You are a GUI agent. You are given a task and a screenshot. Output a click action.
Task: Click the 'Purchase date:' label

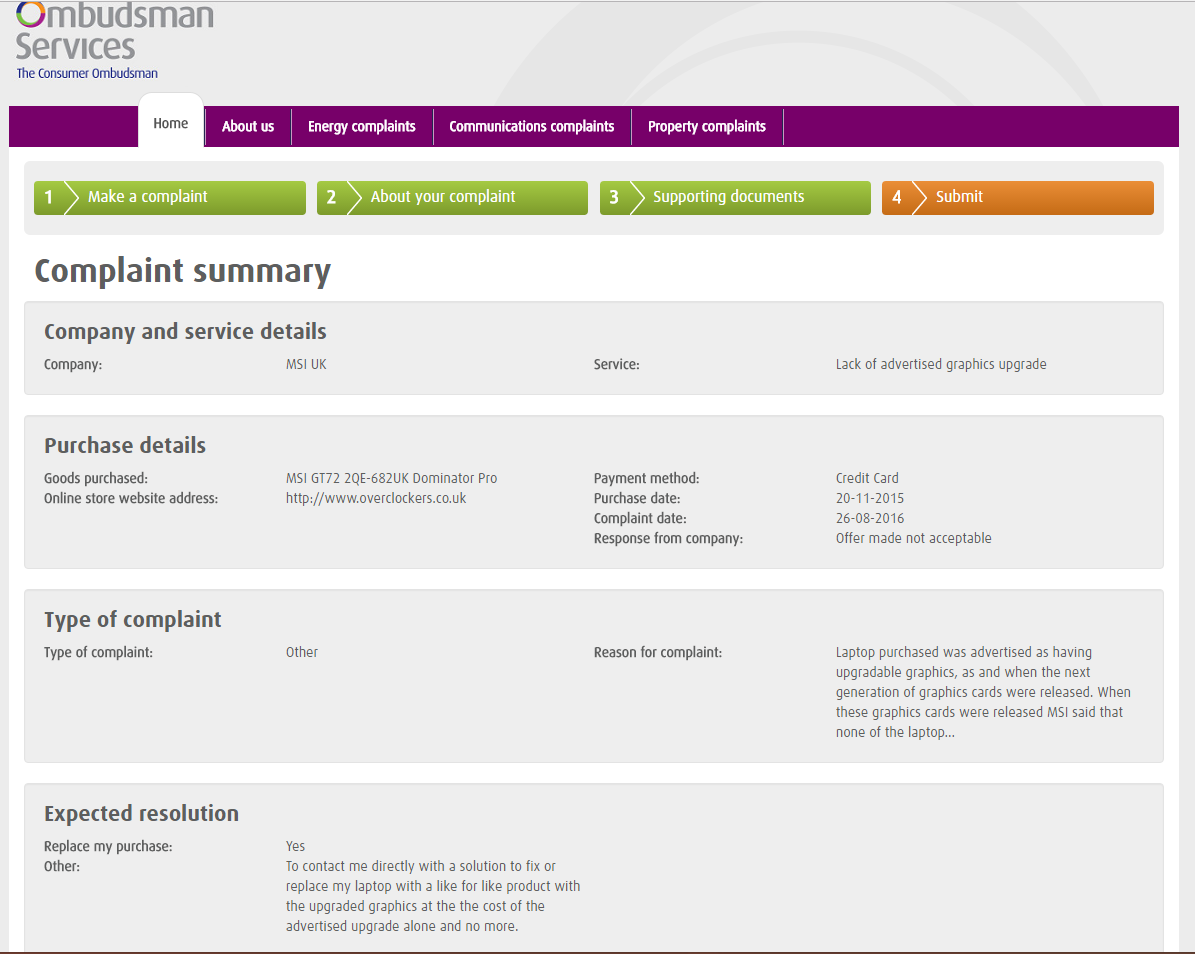(x=637, y=498)
